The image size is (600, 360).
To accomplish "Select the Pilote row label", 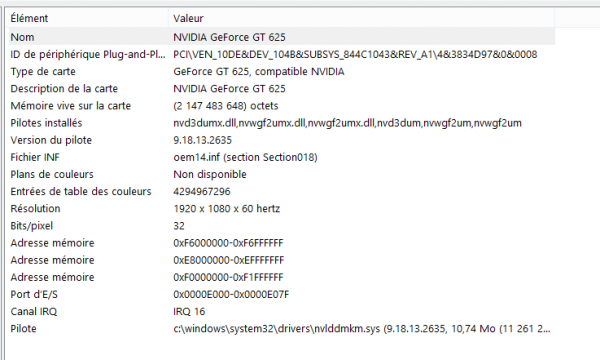I will click(x=23, y=329).
